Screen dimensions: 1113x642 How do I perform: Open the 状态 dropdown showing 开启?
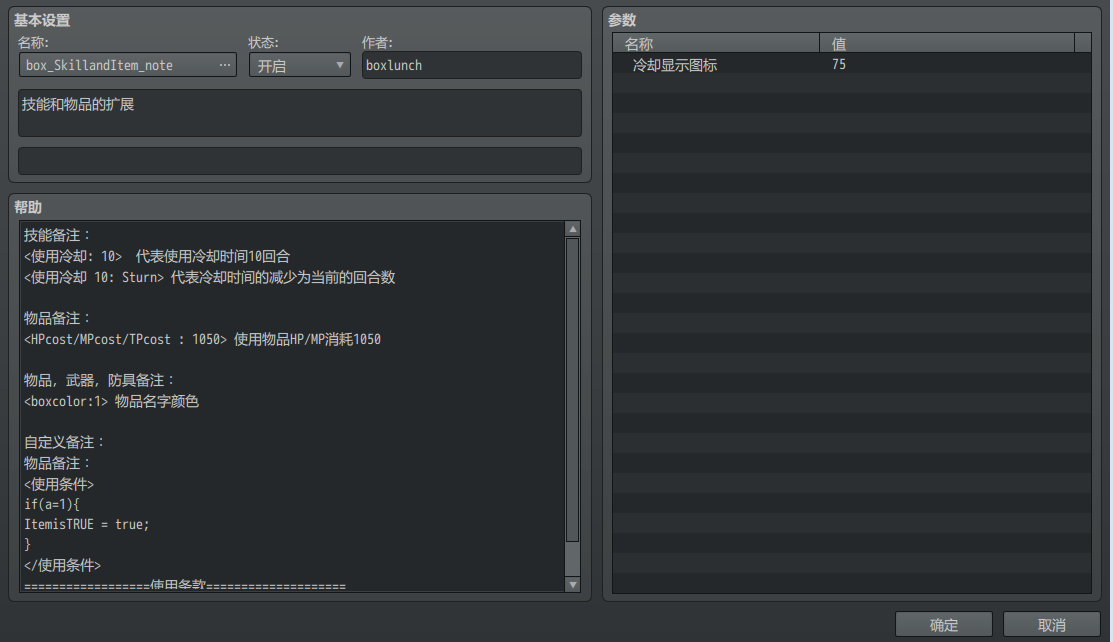pyautogui.click(x=300, y=65)
